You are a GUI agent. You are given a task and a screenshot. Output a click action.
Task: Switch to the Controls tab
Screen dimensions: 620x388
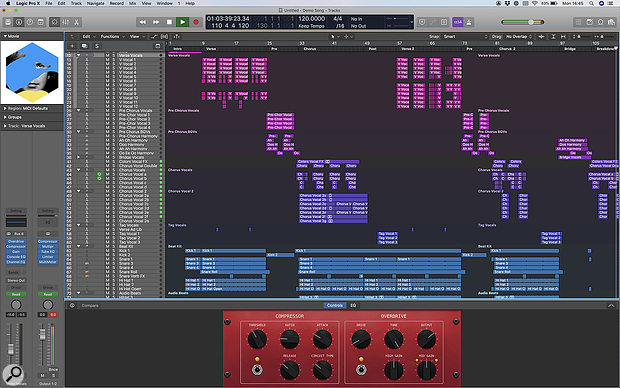(335, 305)
